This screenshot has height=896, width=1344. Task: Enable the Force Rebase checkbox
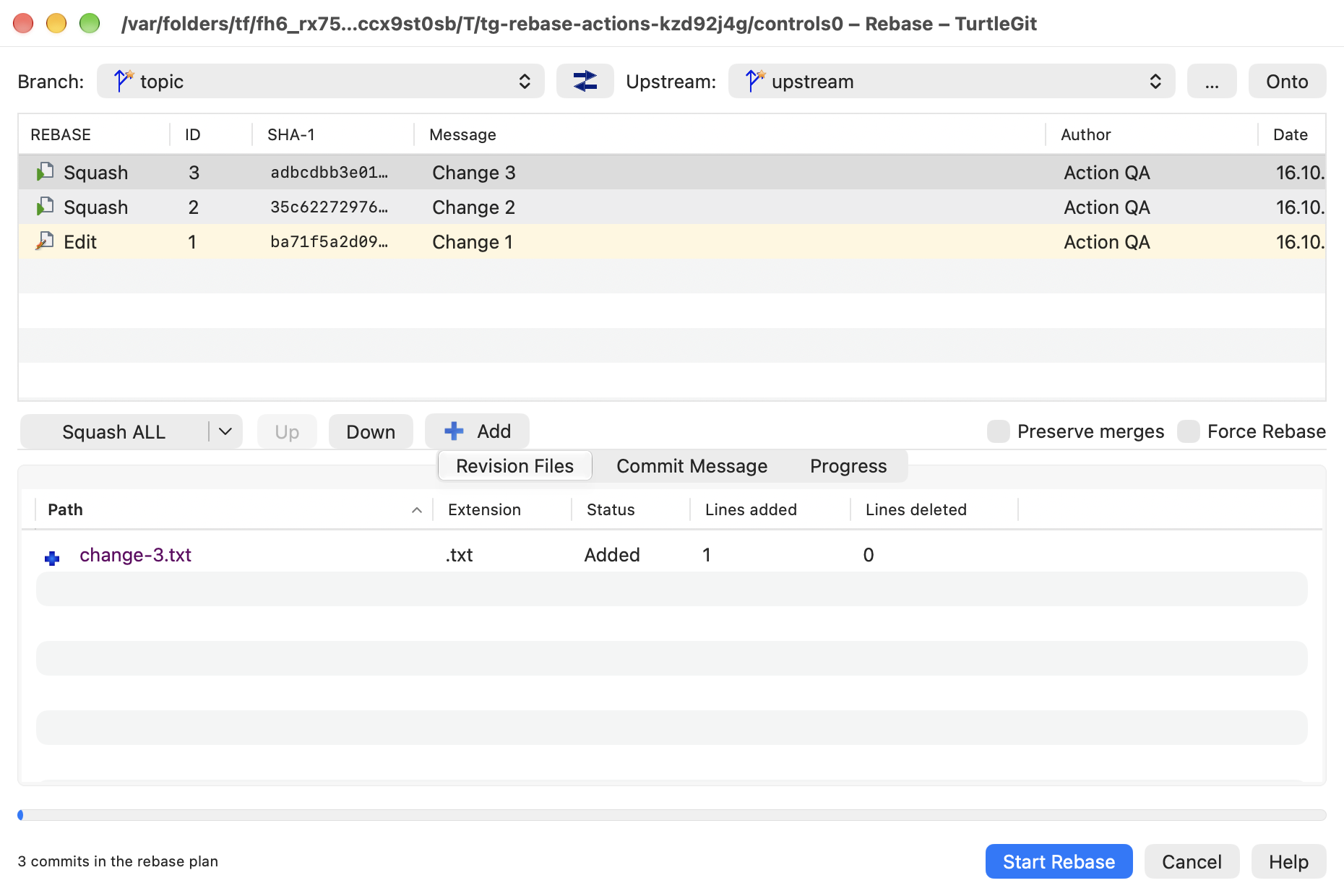[x=1188, y=431]
